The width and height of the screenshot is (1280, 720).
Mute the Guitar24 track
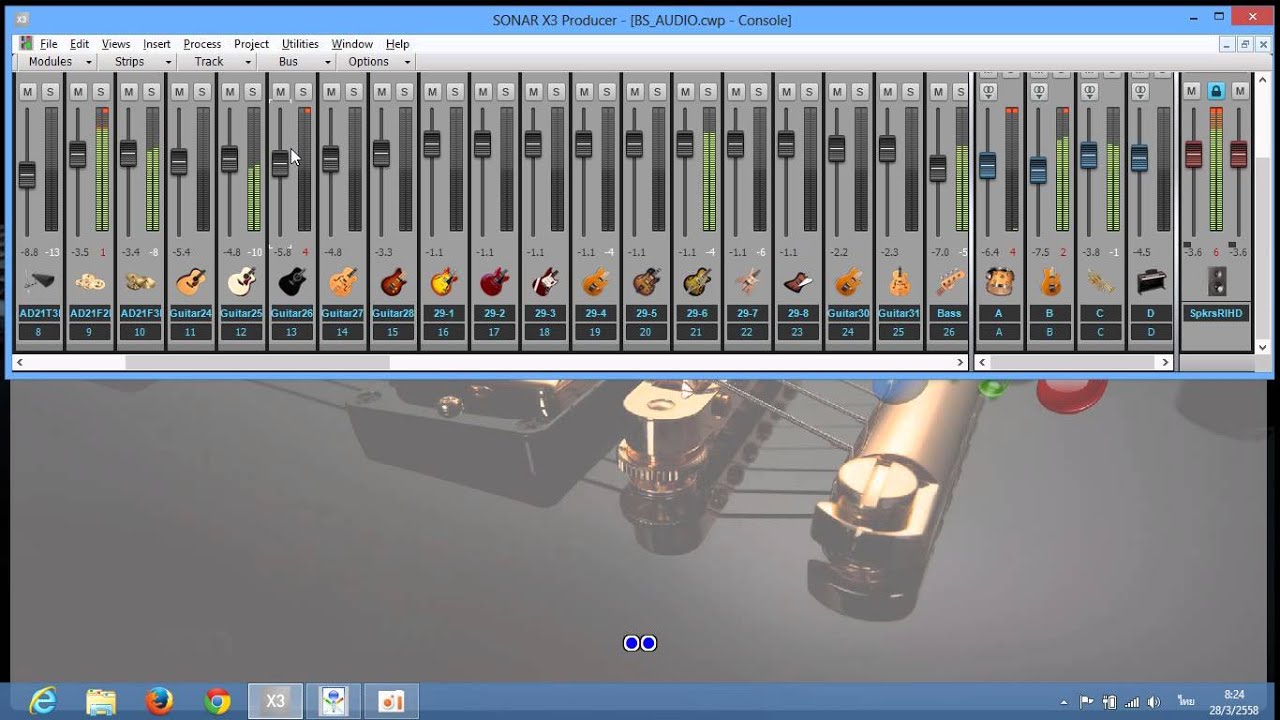pyautogui.click(x=179, y=92)
